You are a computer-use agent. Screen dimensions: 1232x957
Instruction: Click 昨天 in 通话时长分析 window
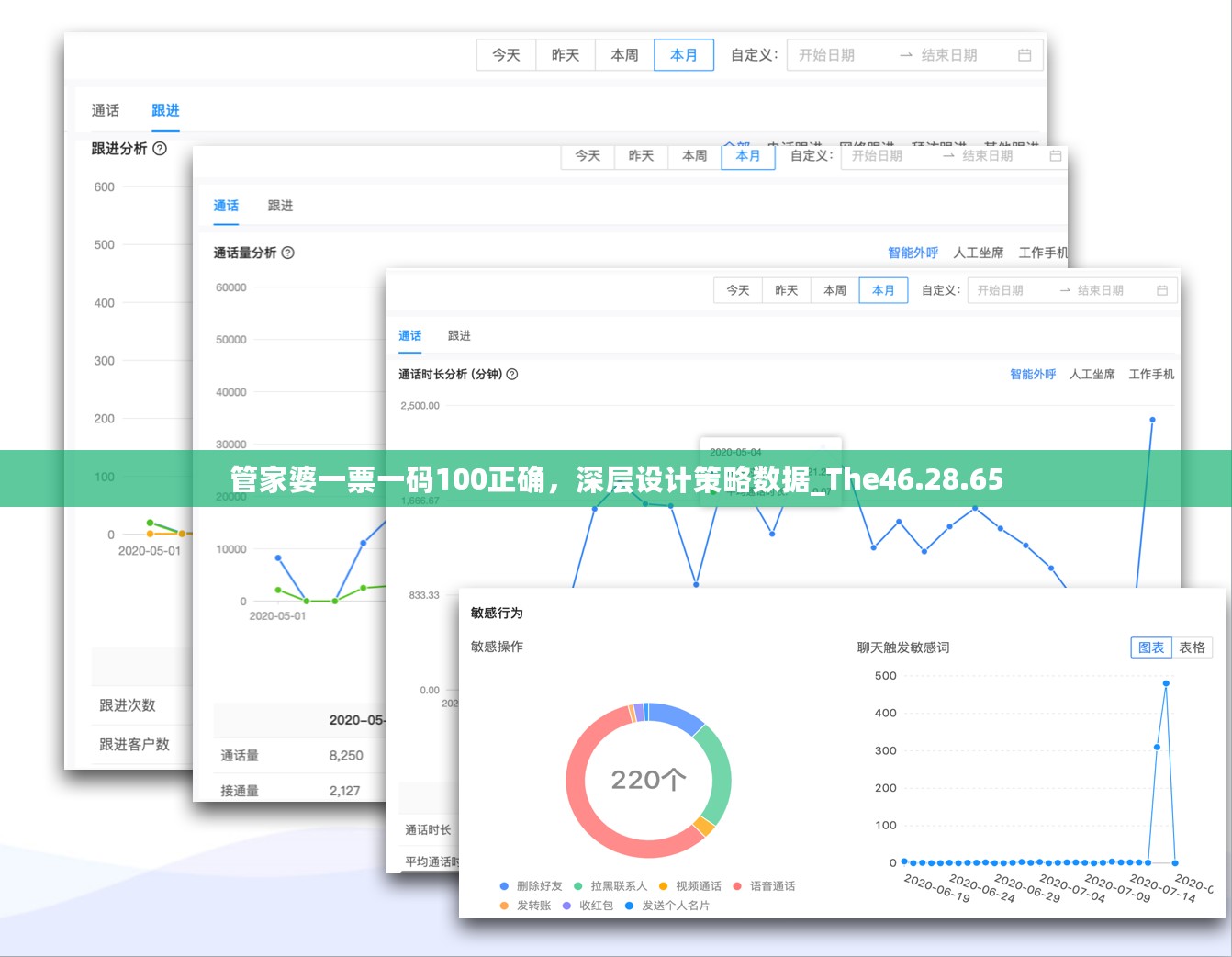pyautogui.click(x=787, y=290)
